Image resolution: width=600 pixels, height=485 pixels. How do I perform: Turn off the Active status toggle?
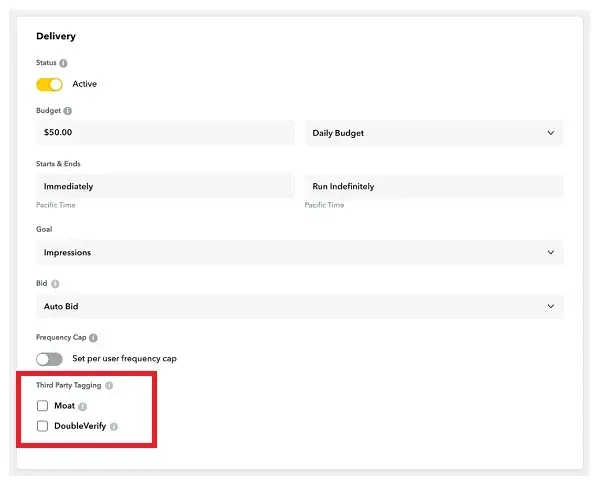coord(49,84)
